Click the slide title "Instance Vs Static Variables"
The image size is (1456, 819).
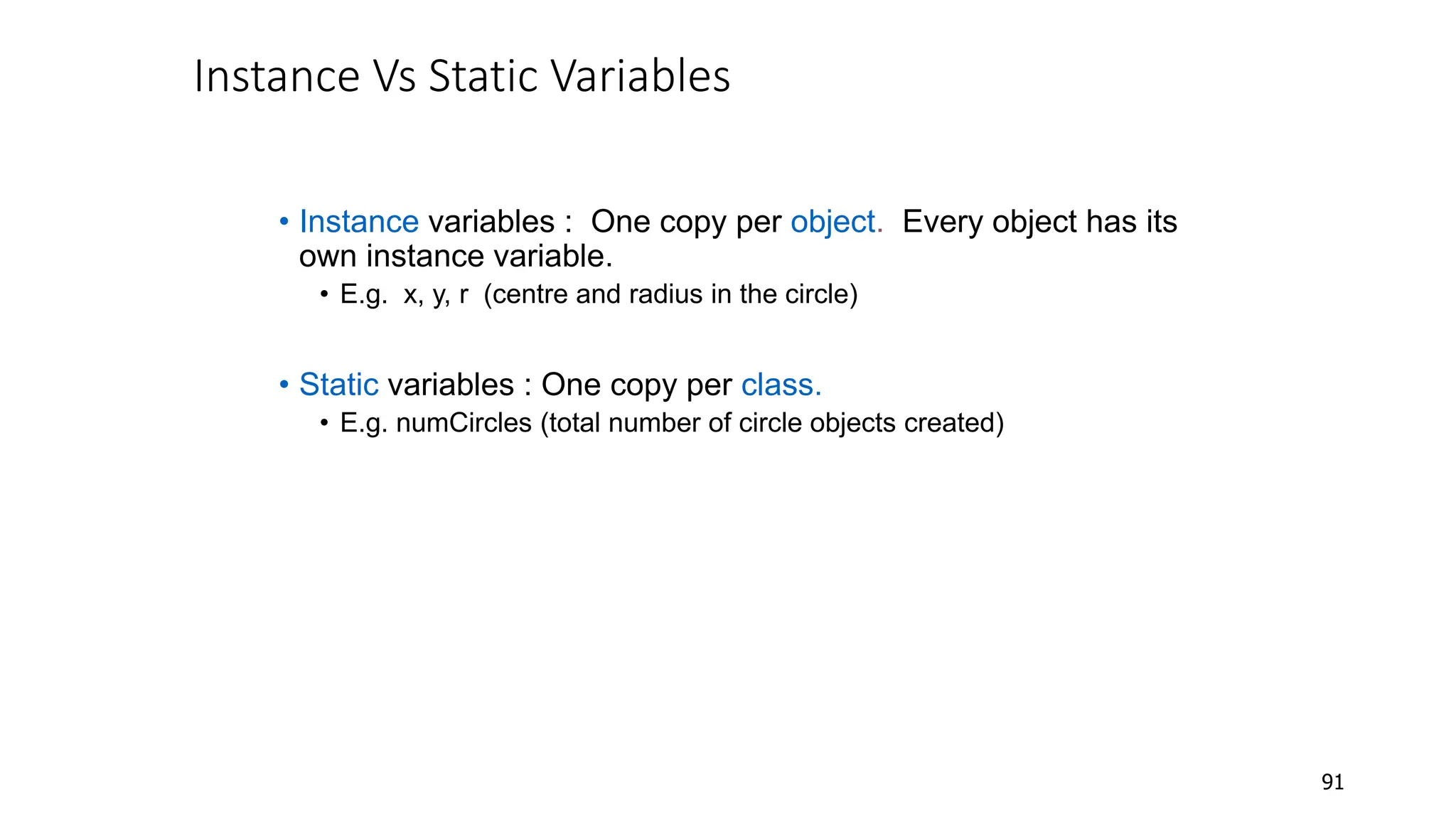click(x=461, y=76)
